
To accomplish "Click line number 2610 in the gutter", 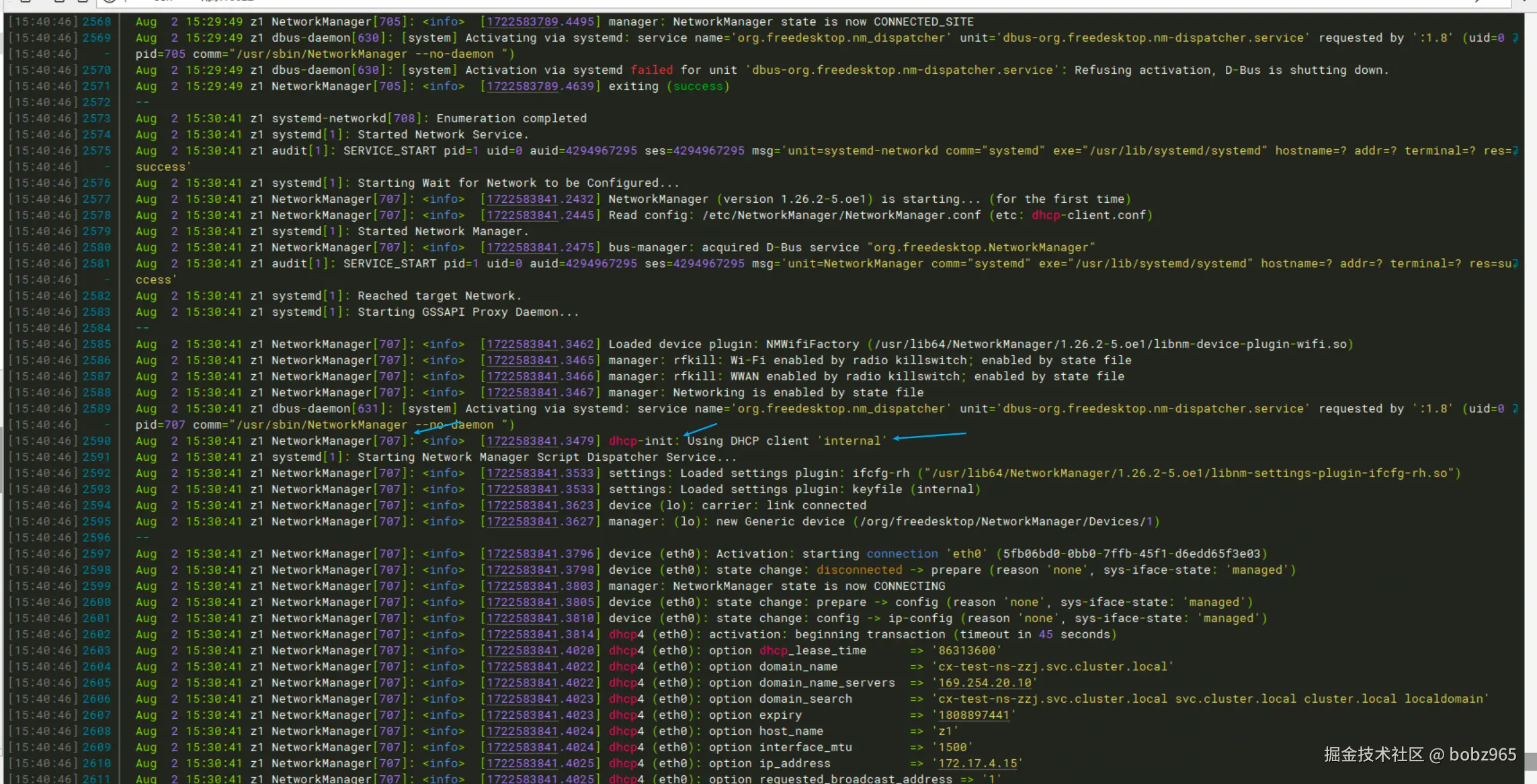I will 97,764.
